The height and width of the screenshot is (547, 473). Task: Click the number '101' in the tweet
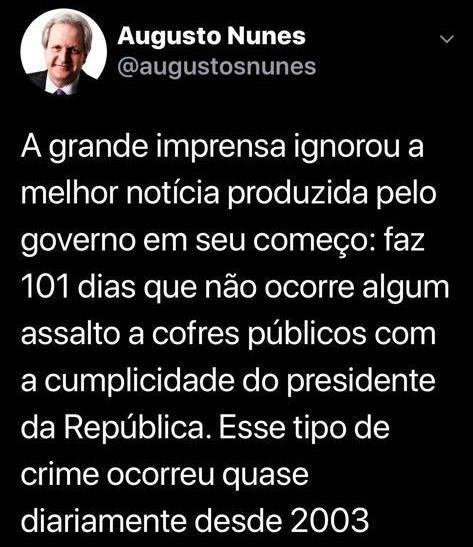tap(44, 287)
